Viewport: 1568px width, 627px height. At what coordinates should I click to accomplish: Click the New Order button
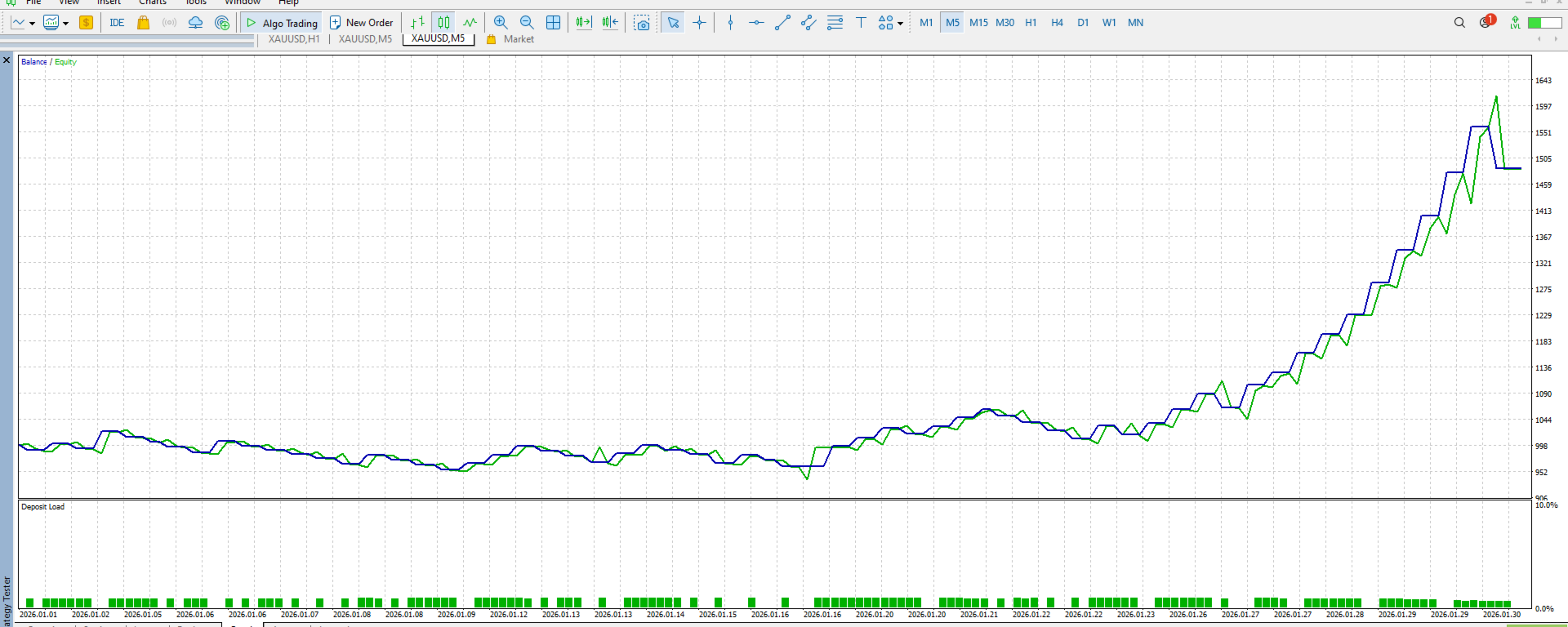click(361, 23)
